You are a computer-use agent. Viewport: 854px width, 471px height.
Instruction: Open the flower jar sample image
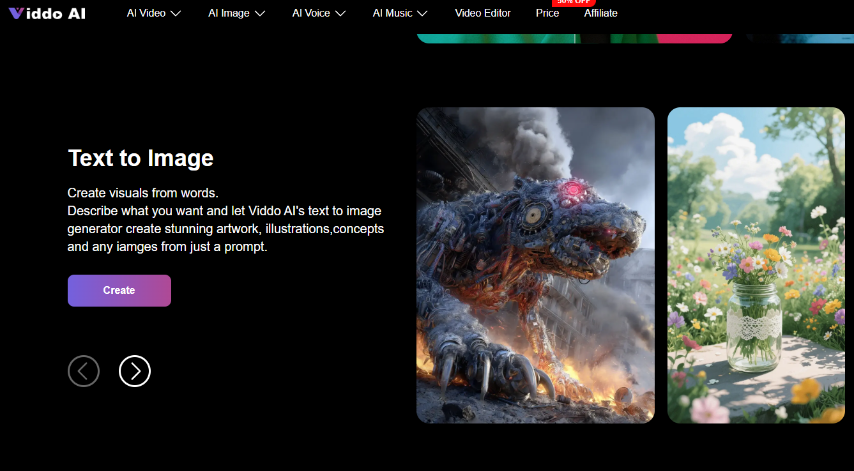pos(756,265)
